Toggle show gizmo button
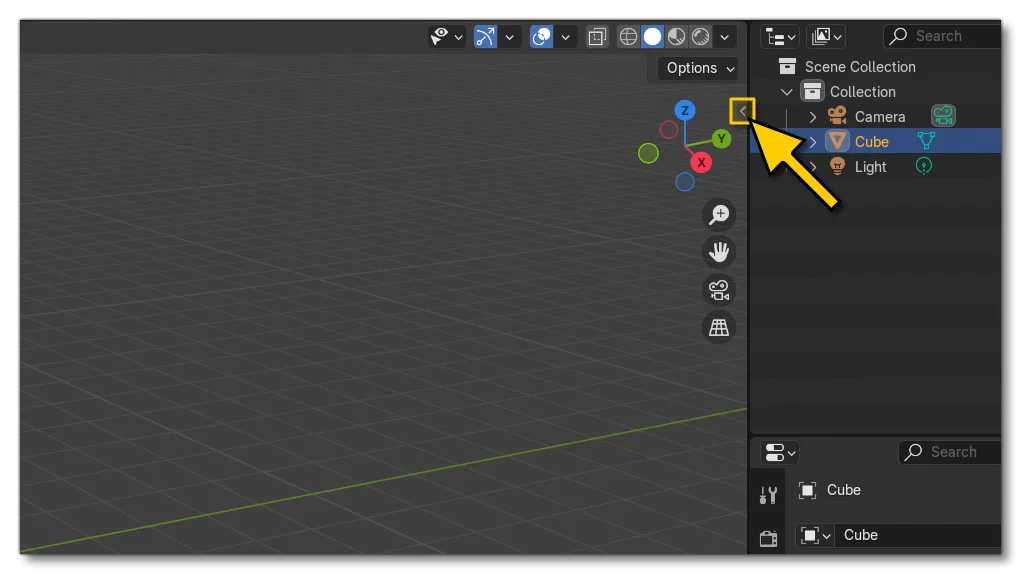Viewport: 1021px width, 574px height. [x=485, y=36]
